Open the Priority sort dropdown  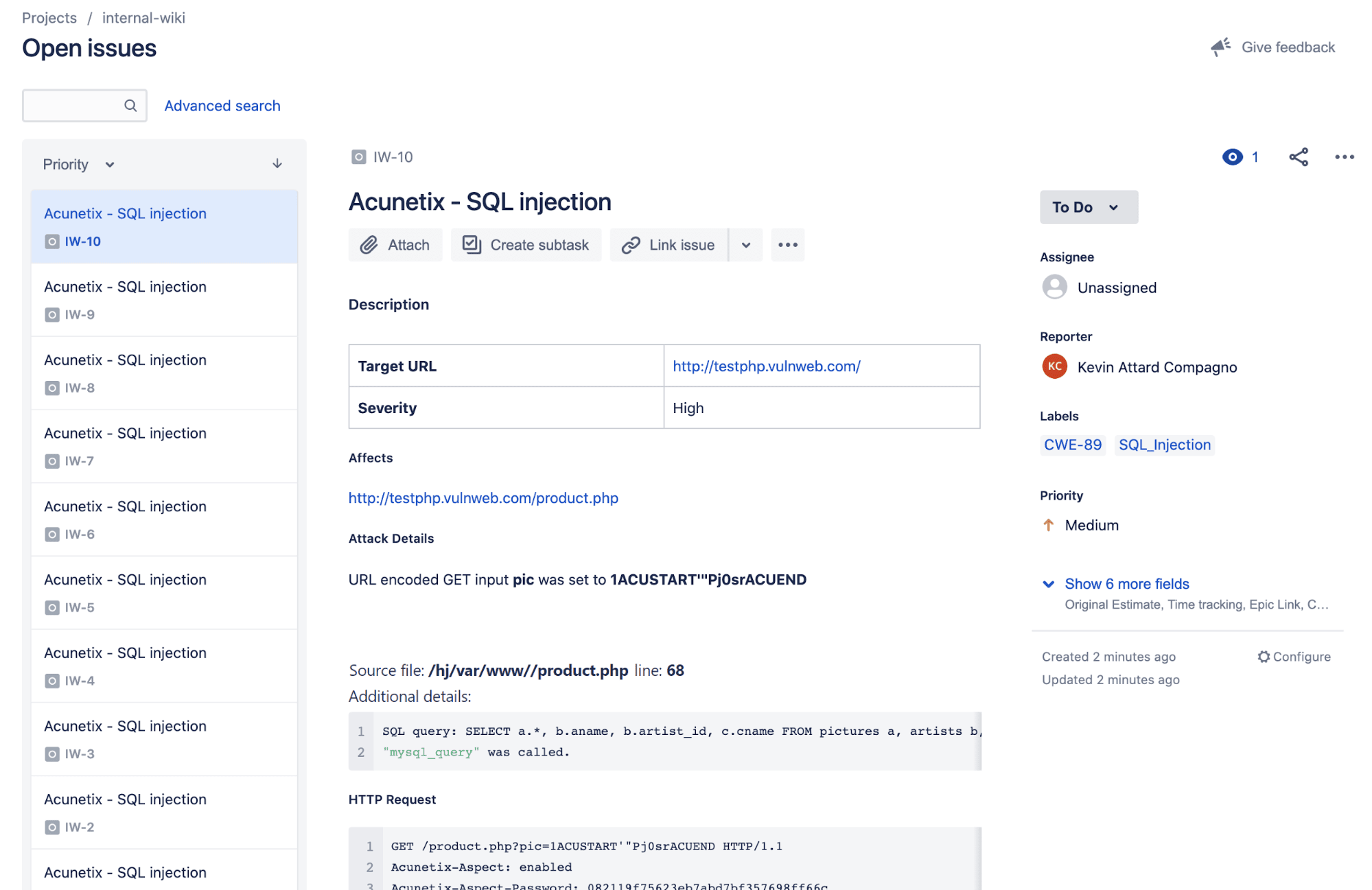point(78,165)
